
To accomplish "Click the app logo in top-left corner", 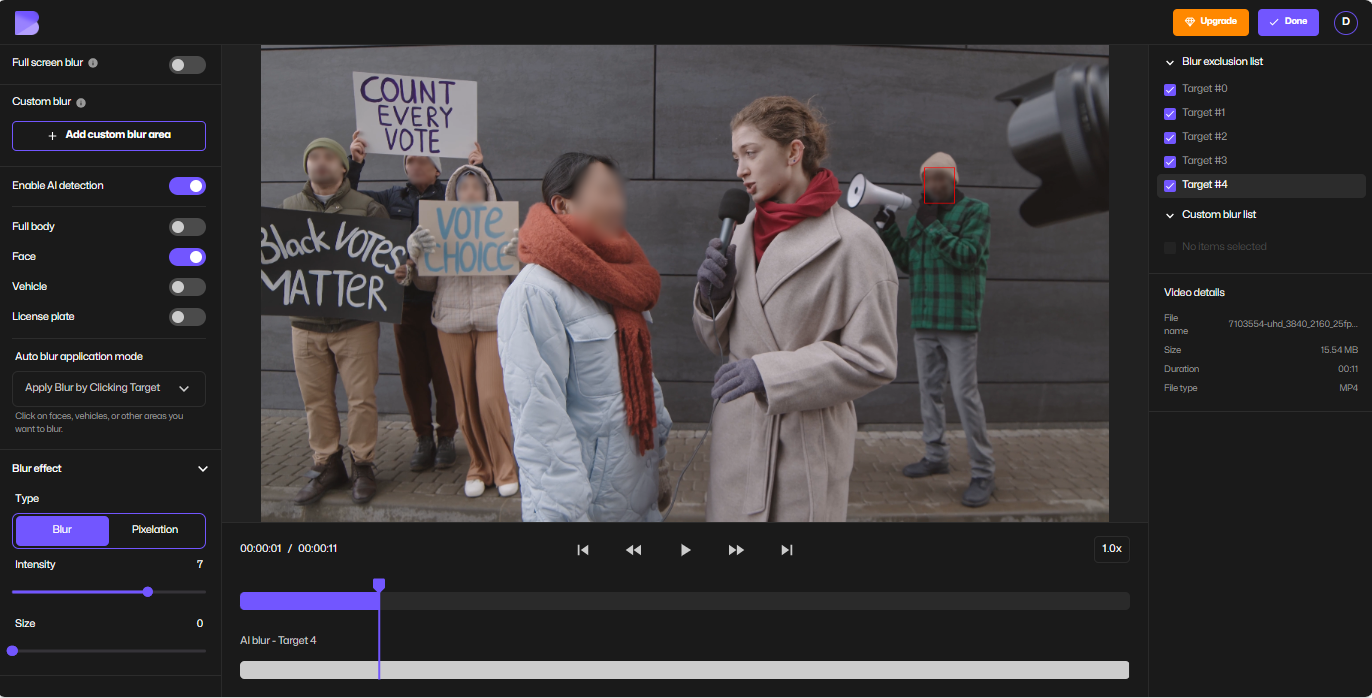I will click(27, 22).
